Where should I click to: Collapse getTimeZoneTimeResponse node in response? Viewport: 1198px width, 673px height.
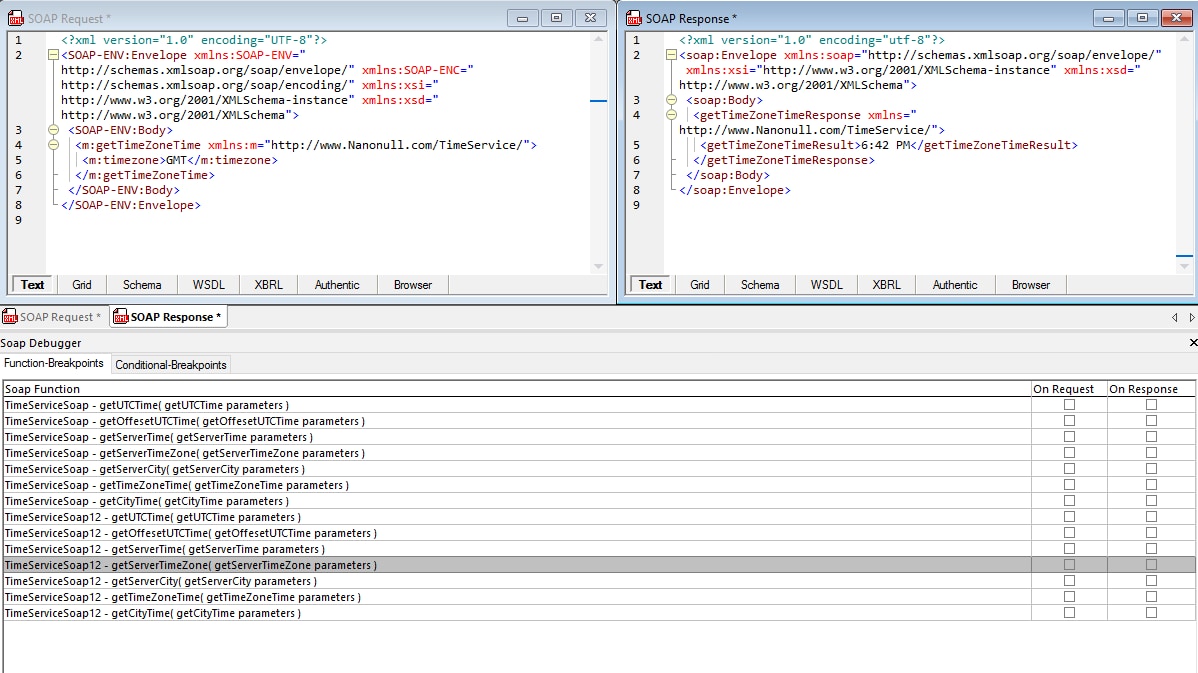pyautogui.click(x=672, y=115)
